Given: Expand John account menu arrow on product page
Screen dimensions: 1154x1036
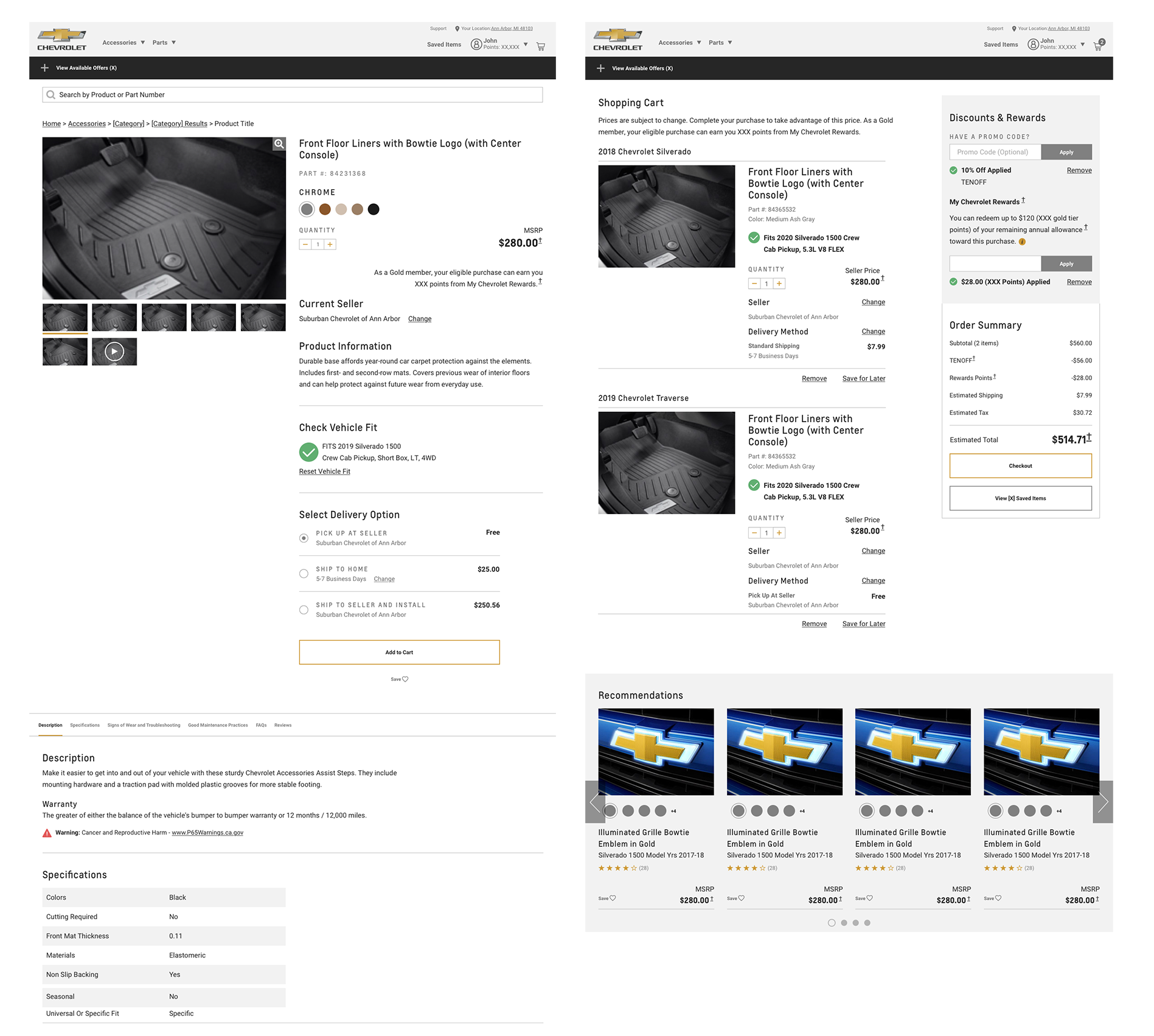Looking at the screenshot, I should pyautogui.click(x=526, y=44).
